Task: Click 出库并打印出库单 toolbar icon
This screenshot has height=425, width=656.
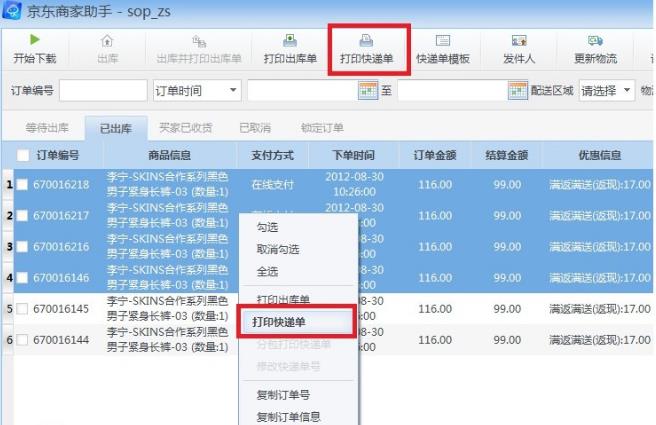Action: (x=199, y=41)
